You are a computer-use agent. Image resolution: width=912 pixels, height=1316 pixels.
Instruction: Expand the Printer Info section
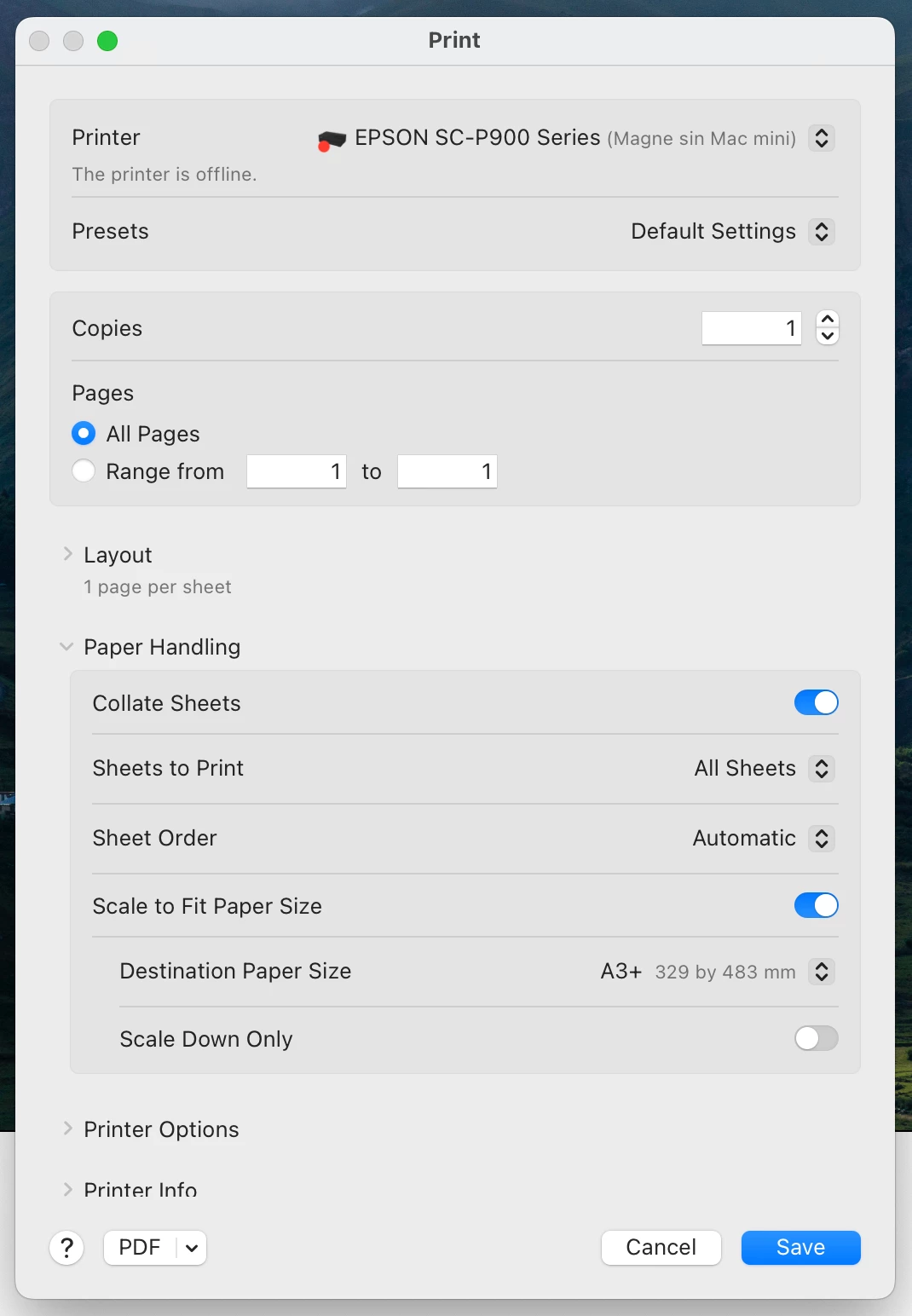pos(68,1189)
